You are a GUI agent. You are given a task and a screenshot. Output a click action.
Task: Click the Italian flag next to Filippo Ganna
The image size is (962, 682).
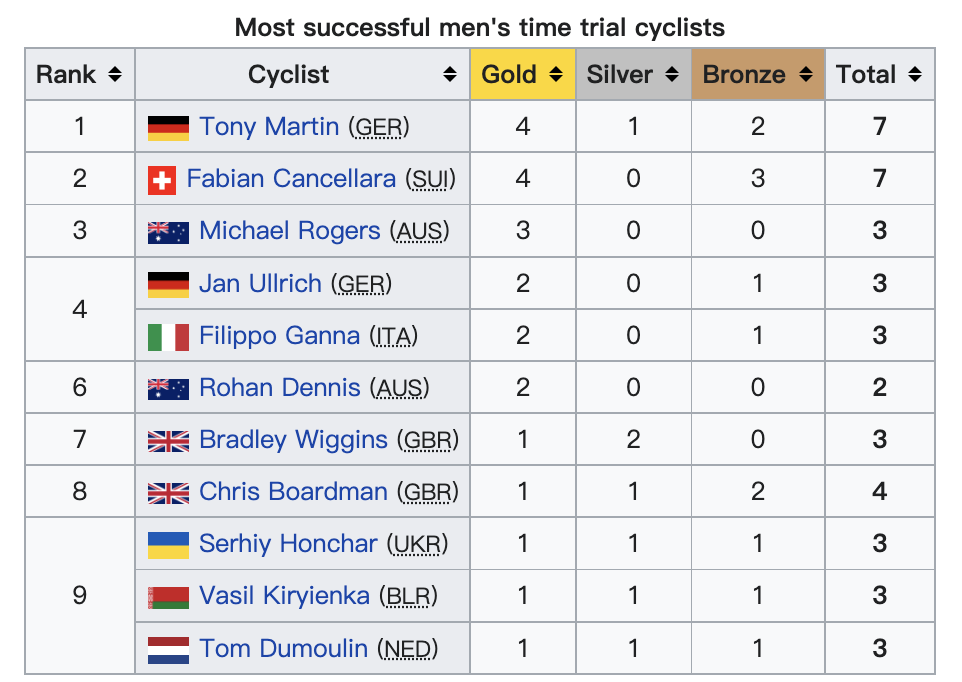tap(168, 337)
